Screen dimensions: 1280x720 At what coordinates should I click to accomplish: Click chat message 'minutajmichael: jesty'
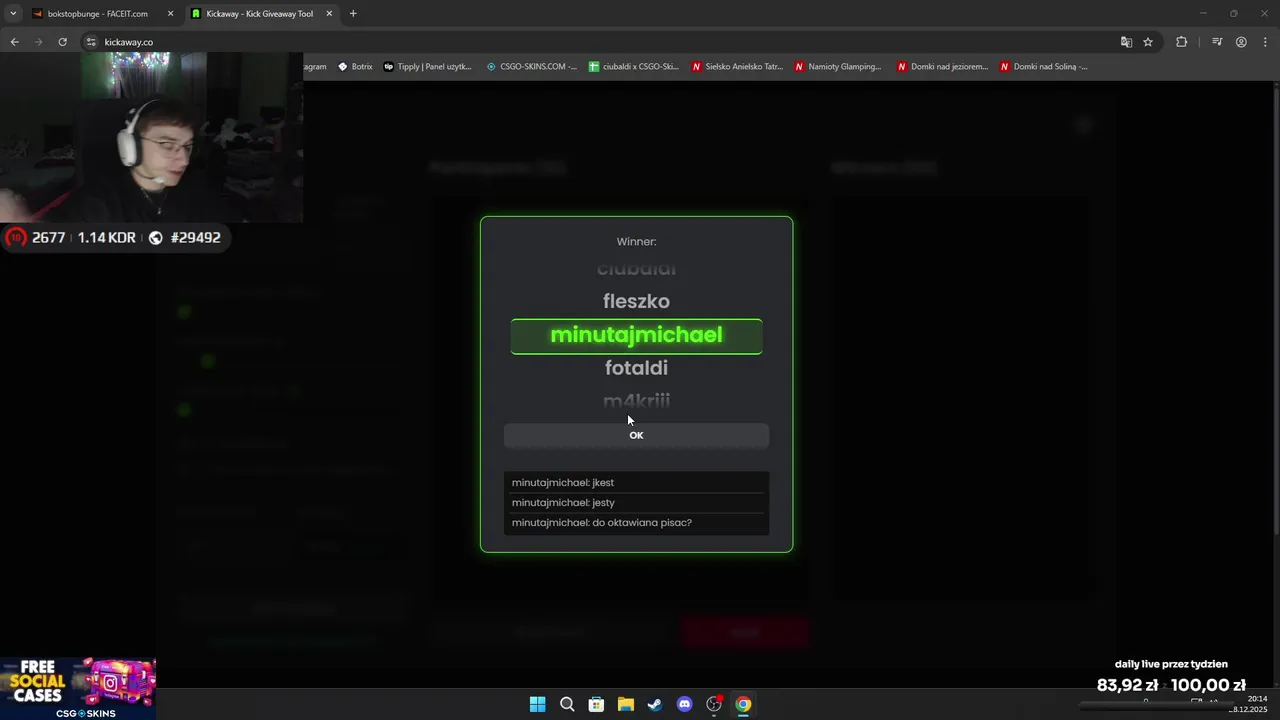[636, 503]
